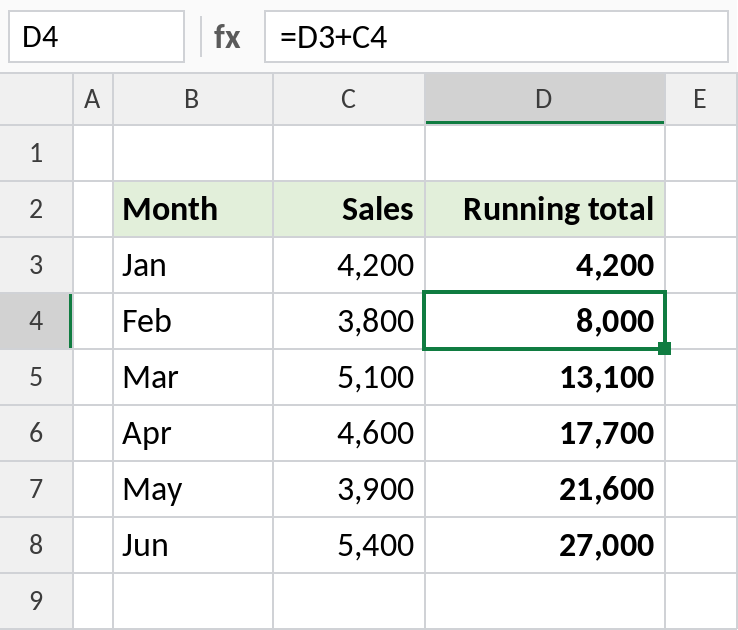Click the fill handle of cell D4
Screen dimensions: 738x630
[x=665, y=349]
